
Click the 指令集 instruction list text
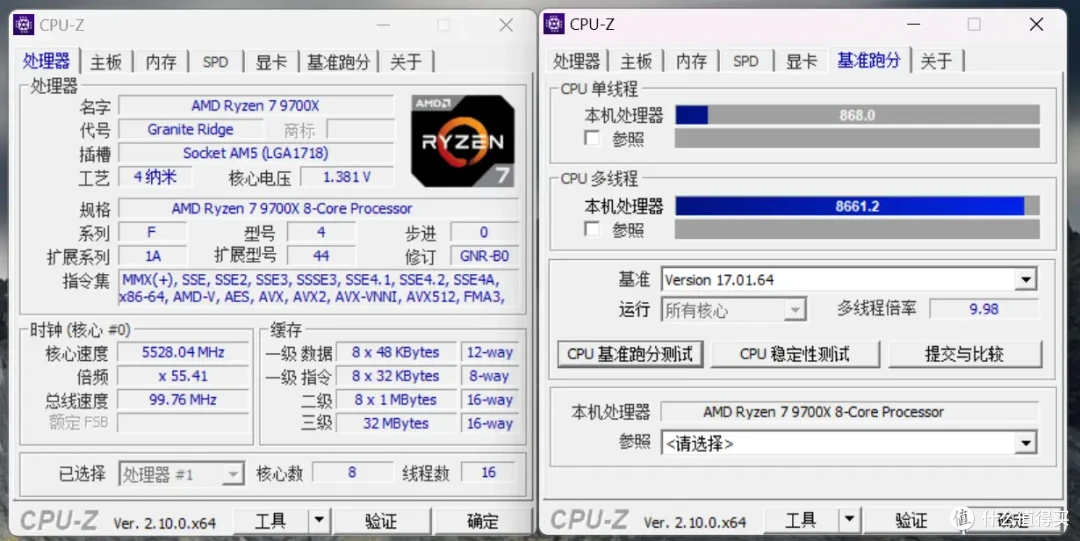[318, 288]
